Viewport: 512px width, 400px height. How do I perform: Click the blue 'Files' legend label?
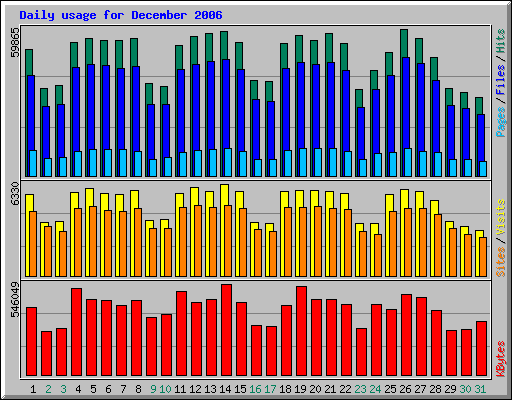click(x=501, y=80)
